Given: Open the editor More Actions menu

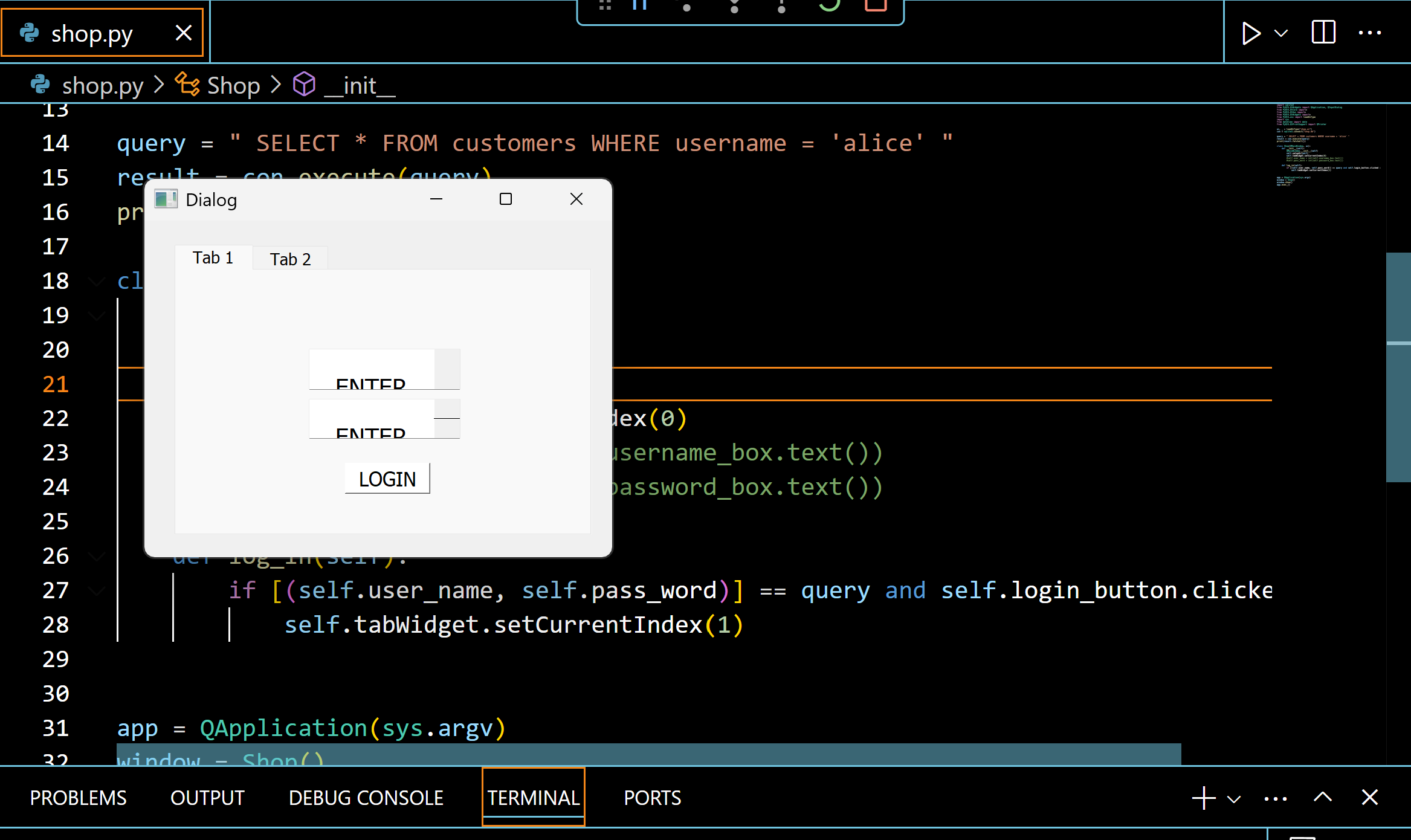Looking at the screenshot, I should [1370, 33].
